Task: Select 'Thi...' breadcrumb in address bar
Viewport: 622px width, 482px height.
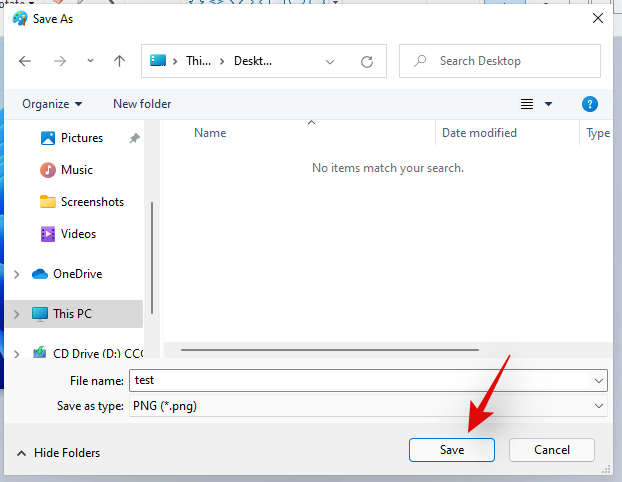Action: click(198, 61)
